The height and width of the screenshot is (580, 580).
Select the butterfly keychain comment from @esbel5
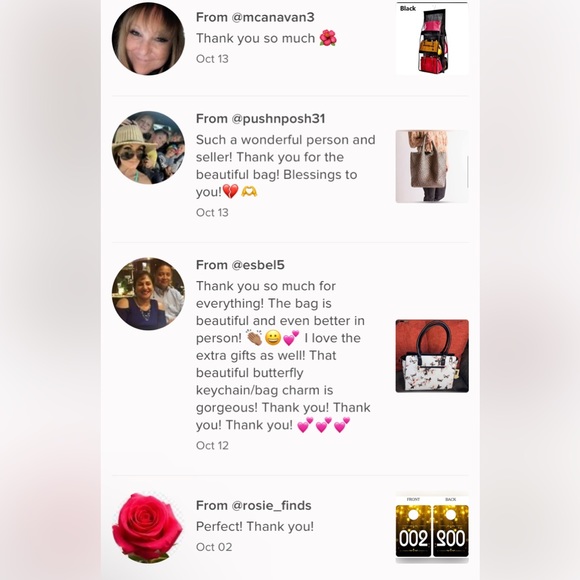tap(283, 355)
